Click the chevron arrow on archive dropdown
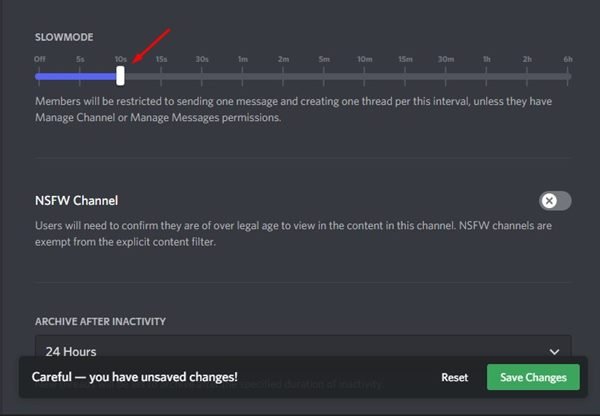The image size is (600, 416). (x=555, y=351)
